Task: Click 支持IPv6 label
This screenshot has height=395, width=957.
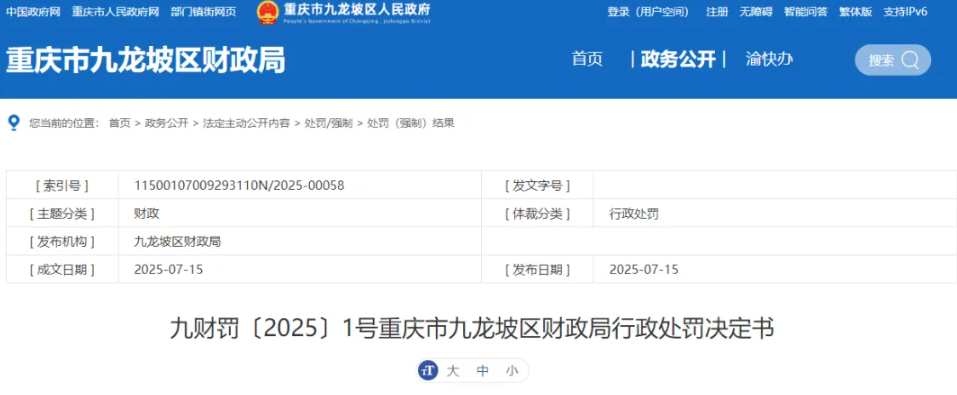Action: (x=905, y=12)
